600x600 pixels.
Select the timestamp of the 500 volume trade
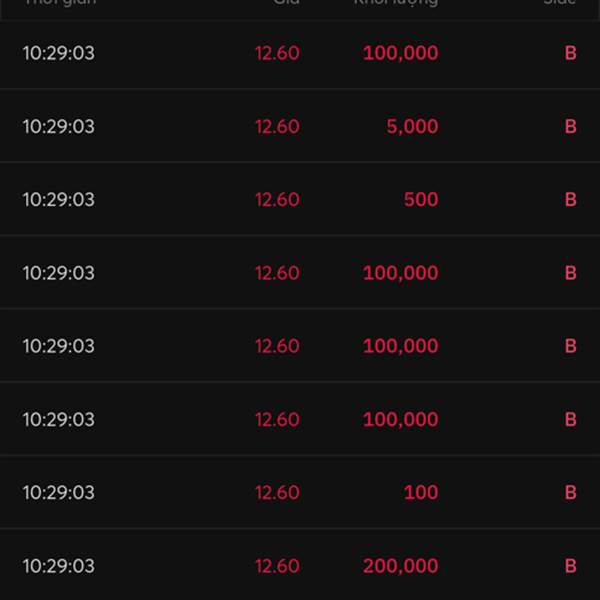pyautogui.click(x=59, y=200)
